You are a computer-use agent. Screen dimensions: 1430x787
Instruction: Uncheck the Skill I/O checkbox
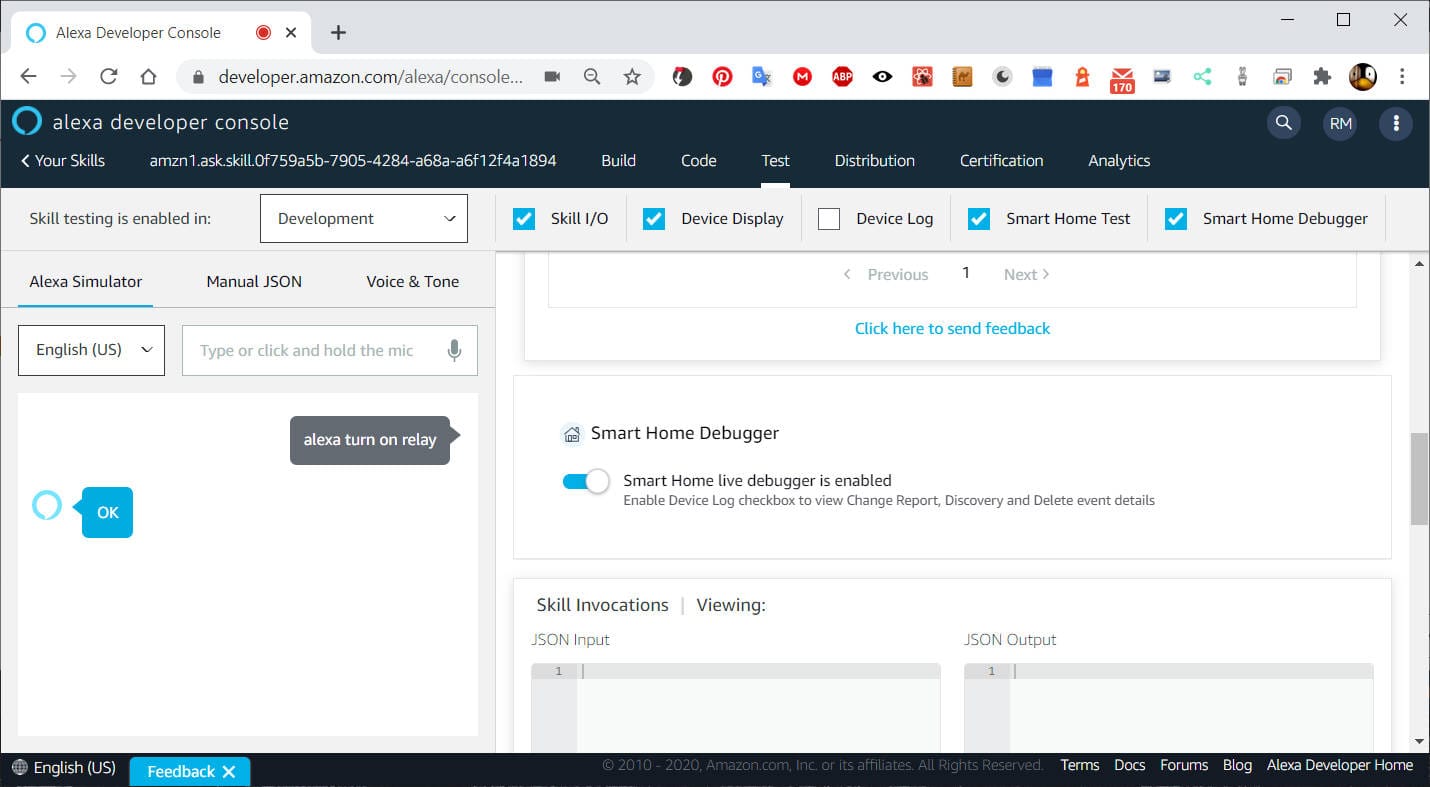524,218
